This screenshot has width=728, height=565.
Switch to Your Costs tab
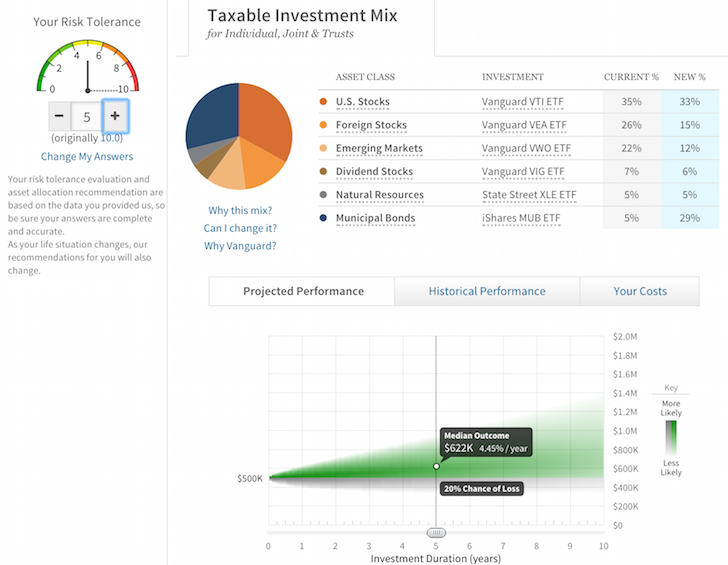640,291
